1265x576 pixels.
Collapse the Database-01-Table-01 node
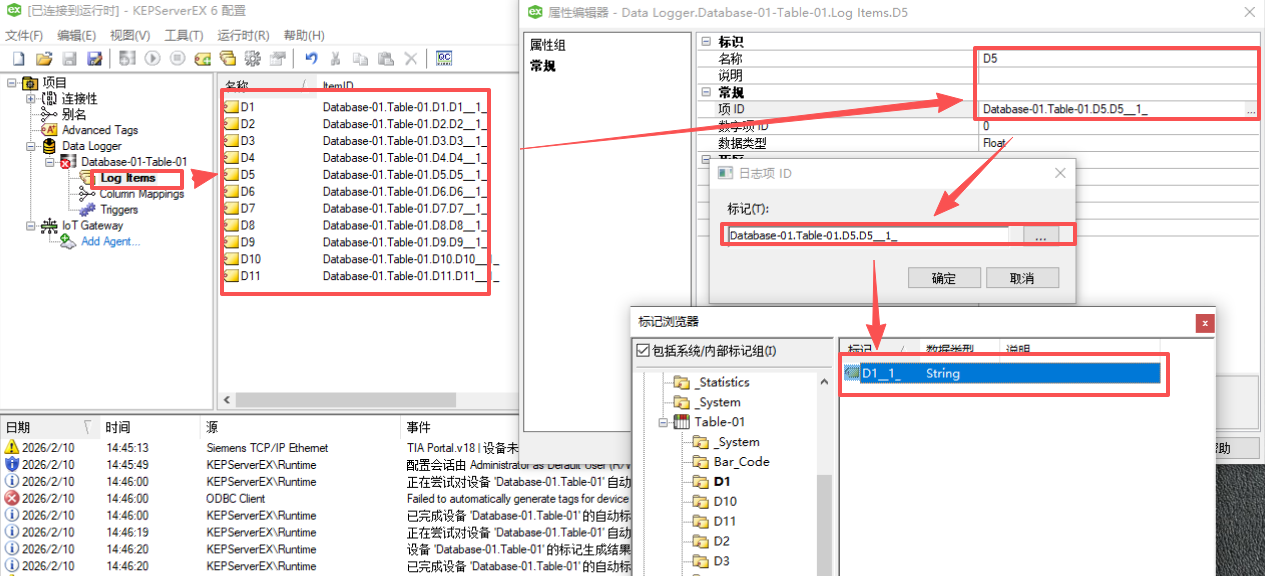(48, 162)
